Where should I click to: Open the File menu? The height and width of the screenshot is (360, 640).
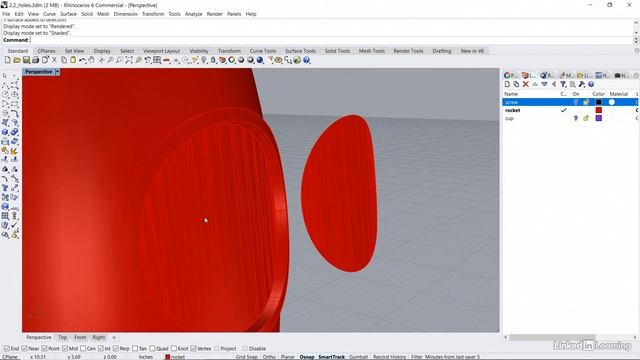click(6, 14)
